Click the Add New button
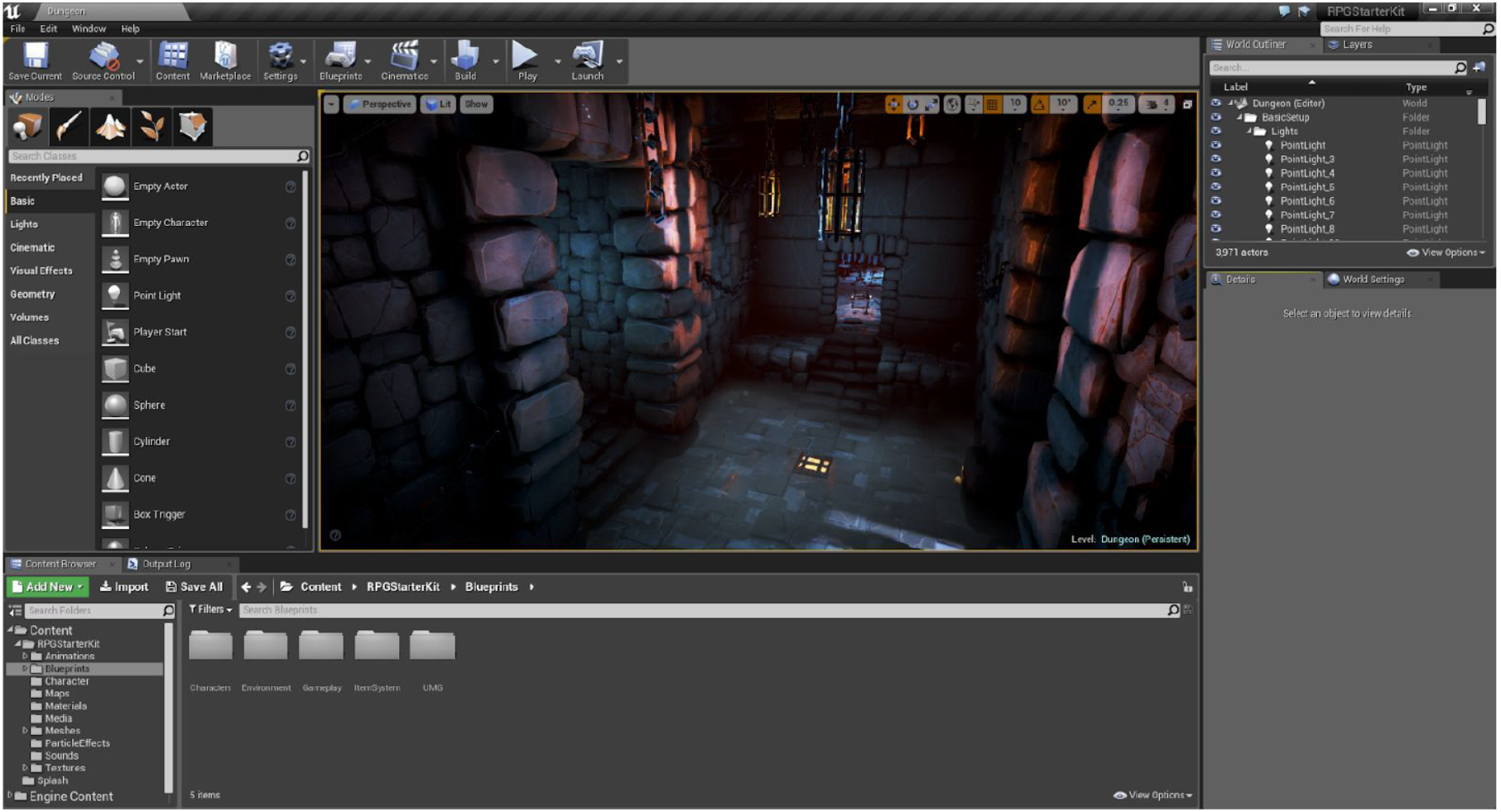This screenshot has width=1501, height=812. coord(48,587)
